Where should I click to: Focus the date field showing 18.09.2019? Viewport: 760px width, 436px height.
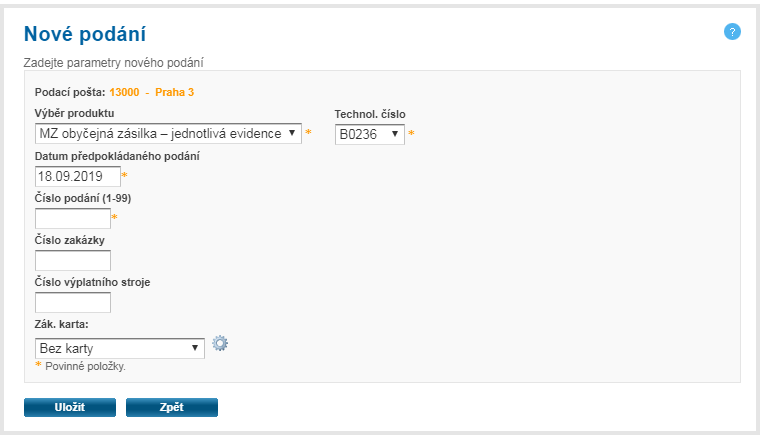click(77, 176)
